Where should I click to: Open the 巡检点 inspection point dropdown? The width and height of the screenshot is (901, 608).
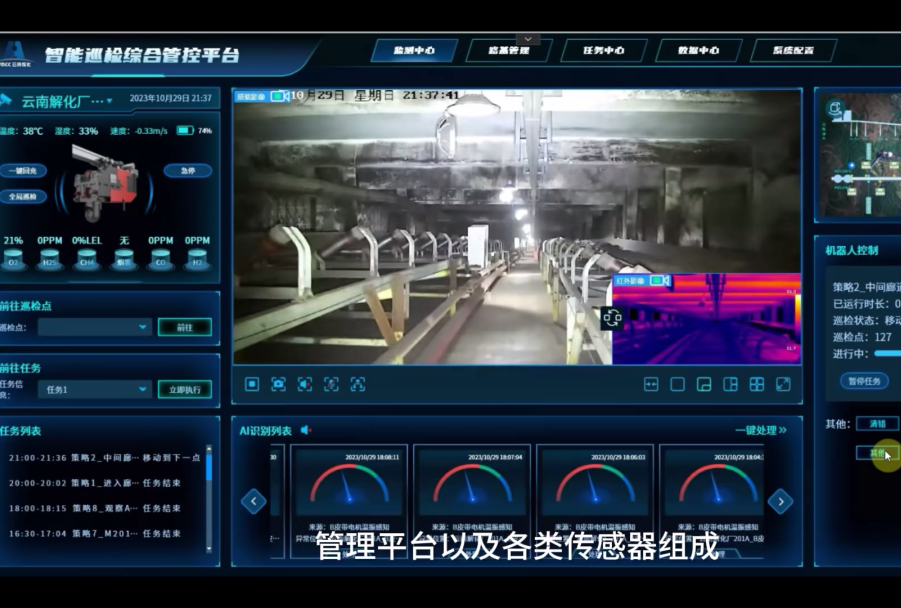(x=95, y=327)
